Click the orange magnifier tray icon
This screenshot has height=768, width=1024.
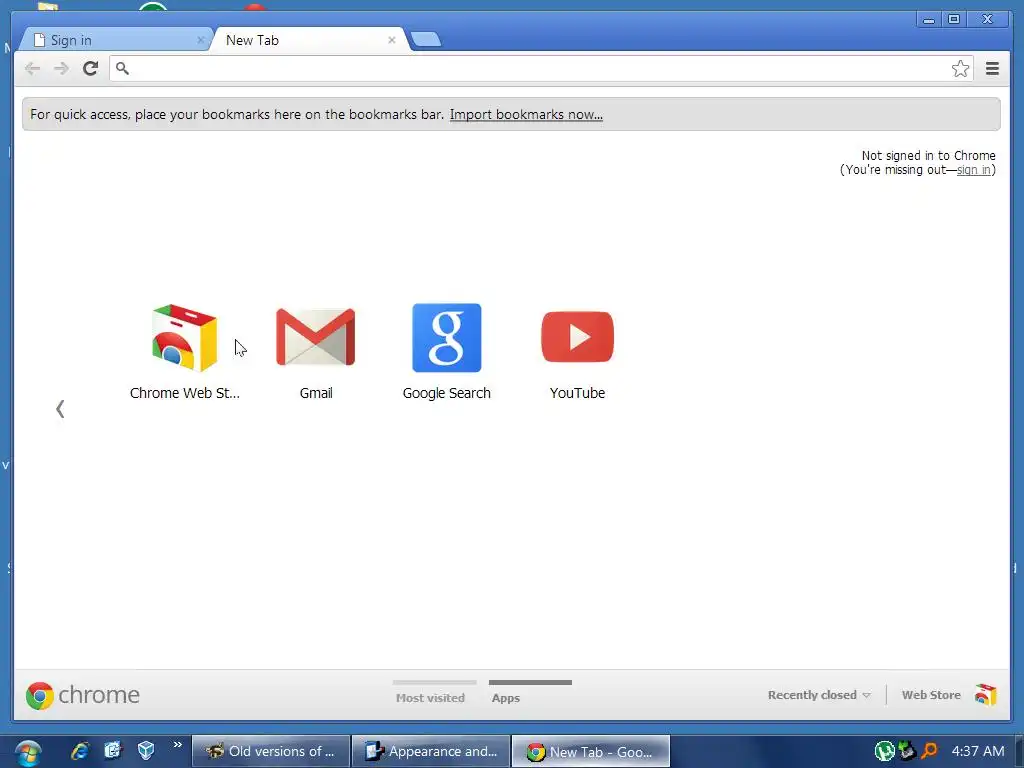coord(929,751)
